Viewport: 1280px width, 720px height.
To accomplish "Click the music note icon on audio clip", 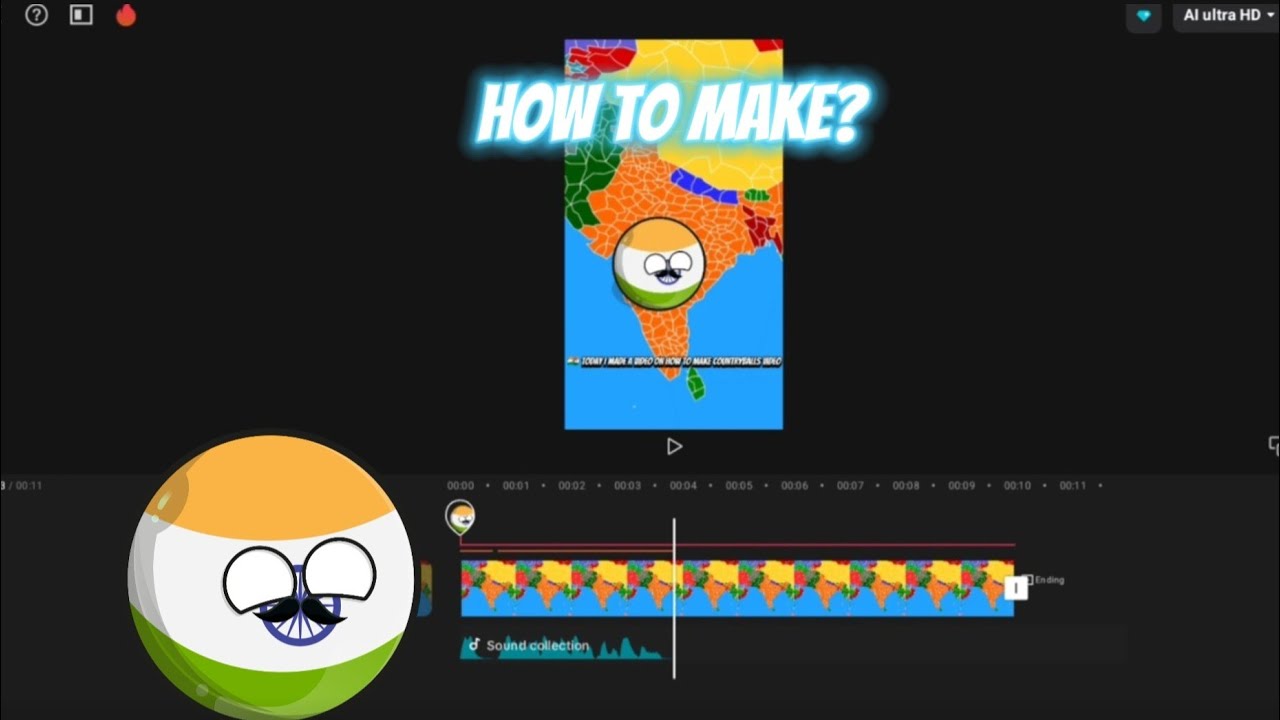I will [x=474, y=645].
